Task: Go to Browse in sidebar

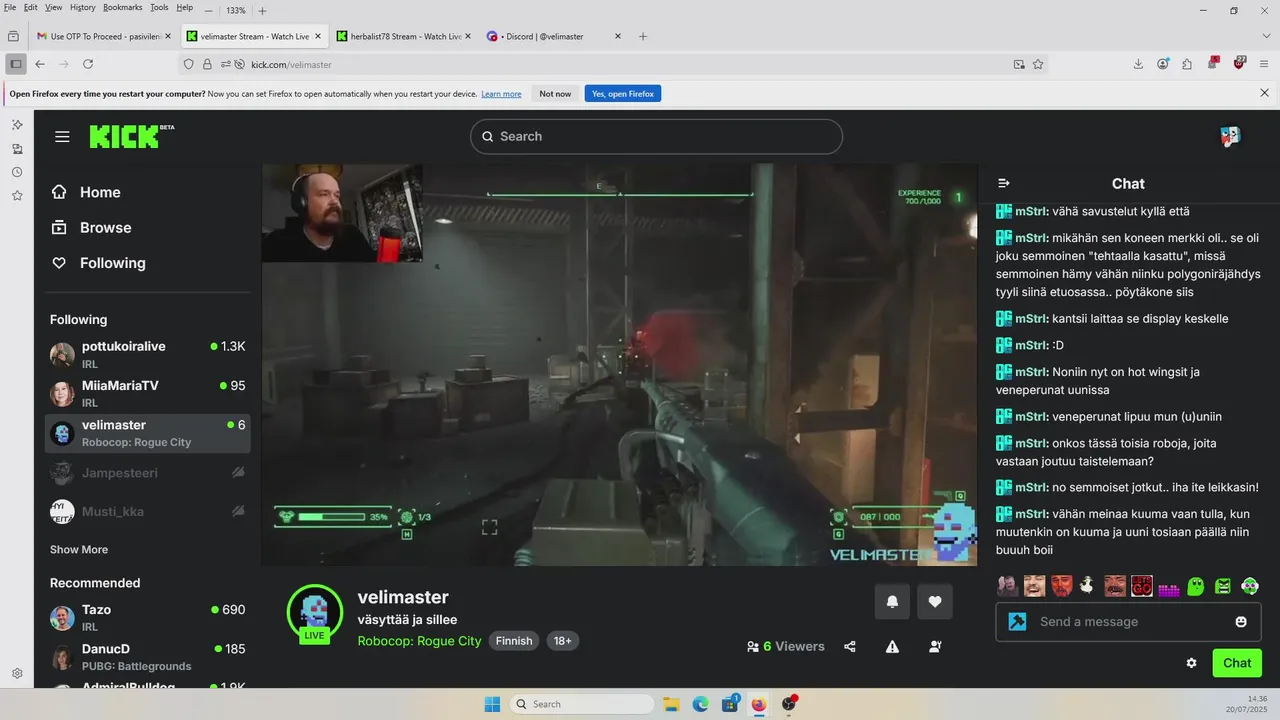Action: tap(105, 227)
